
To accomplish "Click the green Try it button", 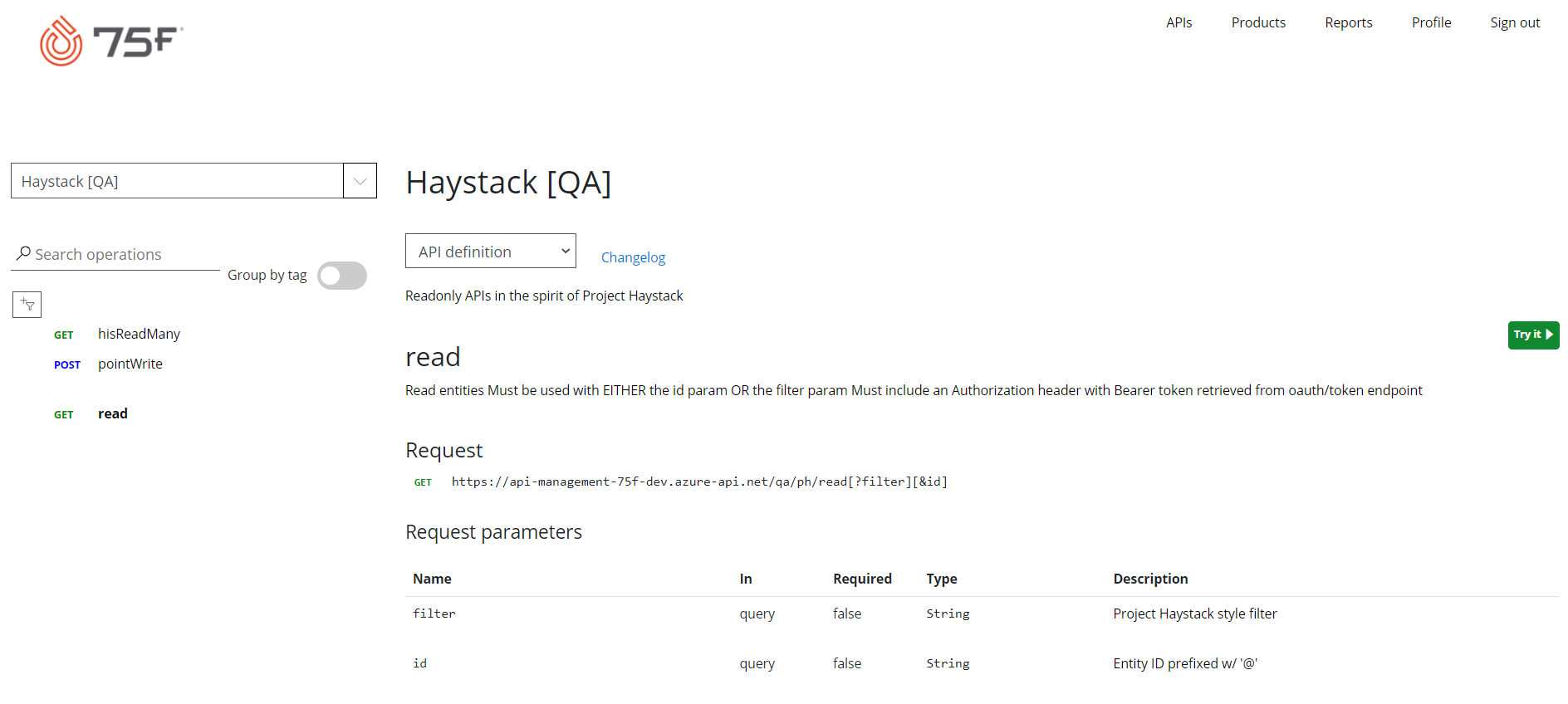I will click(x=1533, y=335).
